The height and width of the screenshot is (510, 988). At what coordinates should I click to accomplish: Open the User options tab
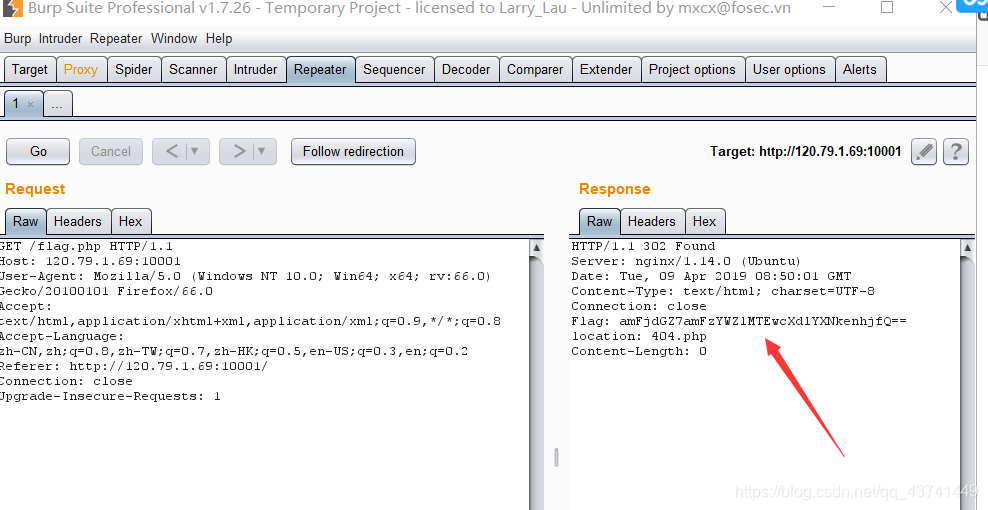tap(789, 69)
